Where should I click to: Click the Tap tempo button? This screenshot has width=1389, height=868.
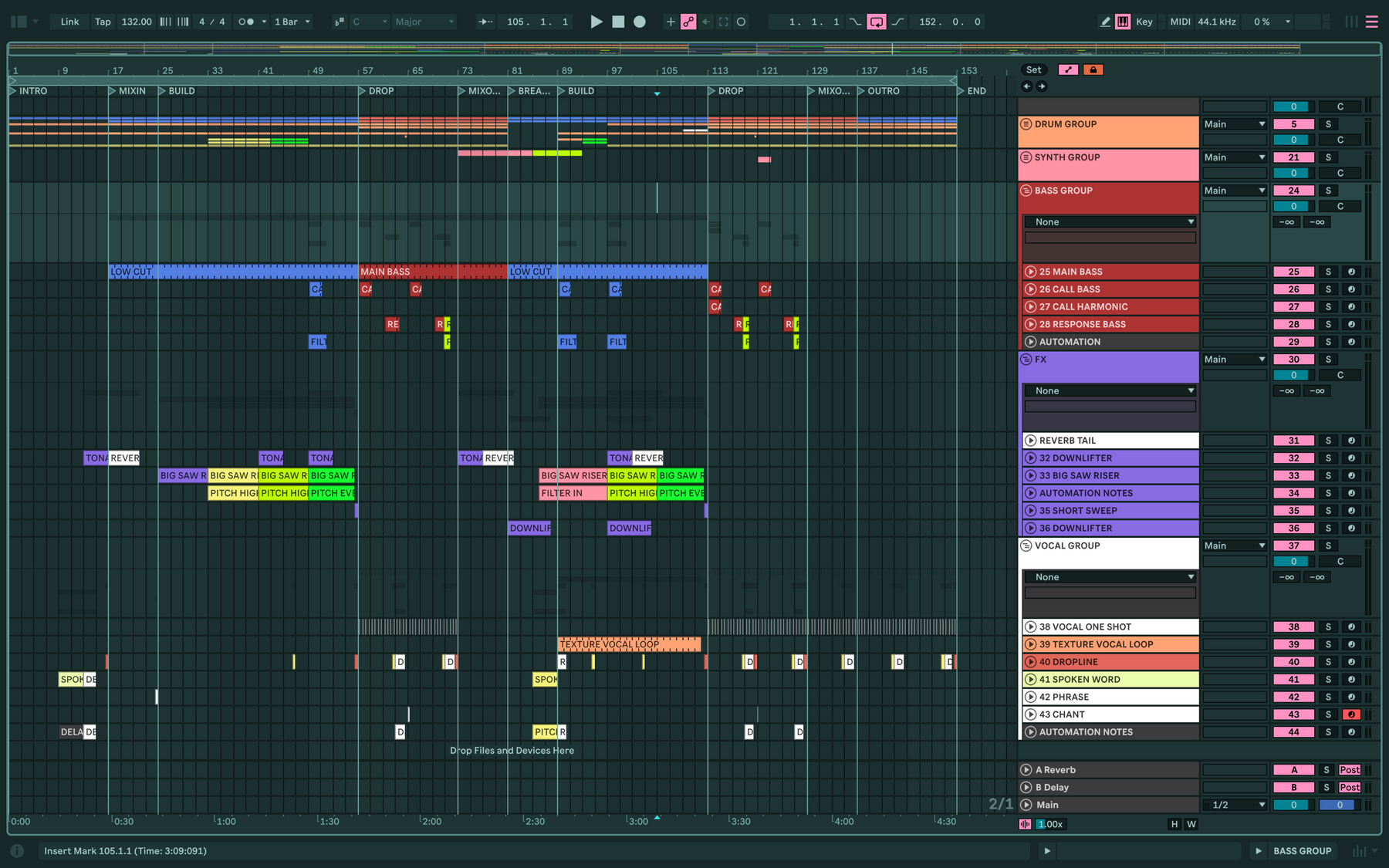coord(103,22)
